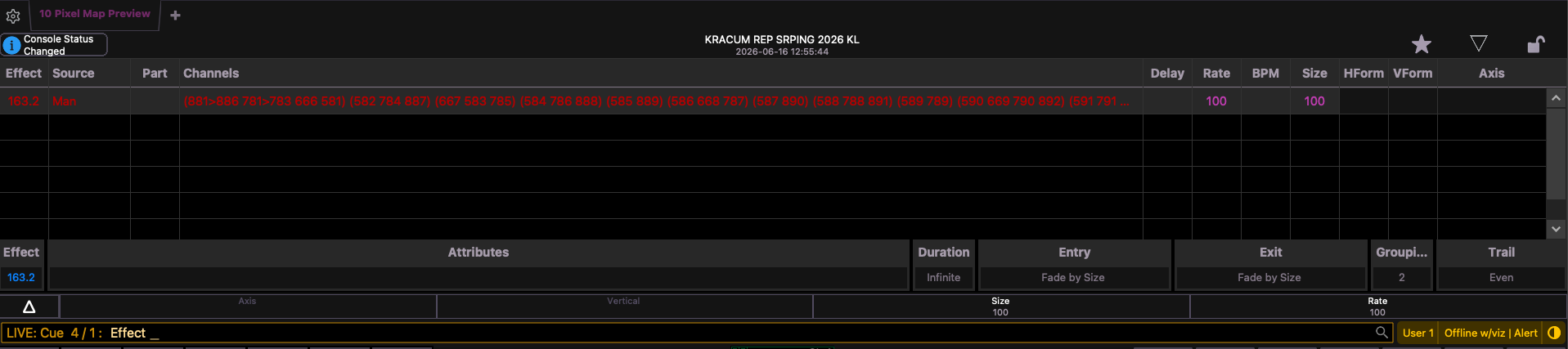The image size is (1568, 349).
Task: Select Entry Fade by Size option
Action: 1073,278
